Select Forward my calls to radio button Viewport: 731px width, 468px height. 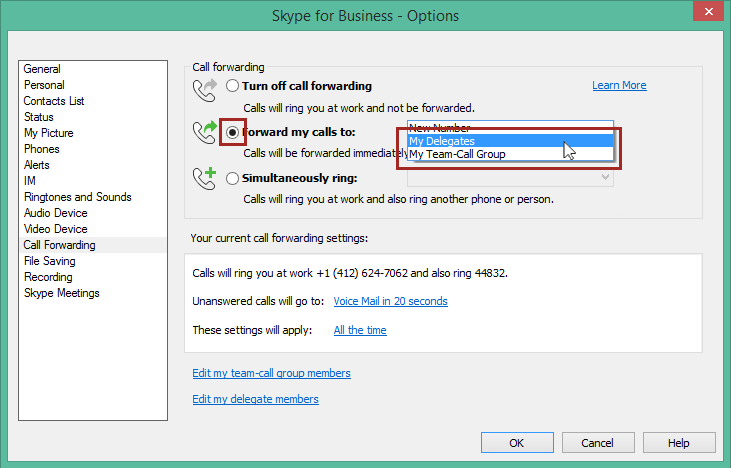(x=232, y=132)
